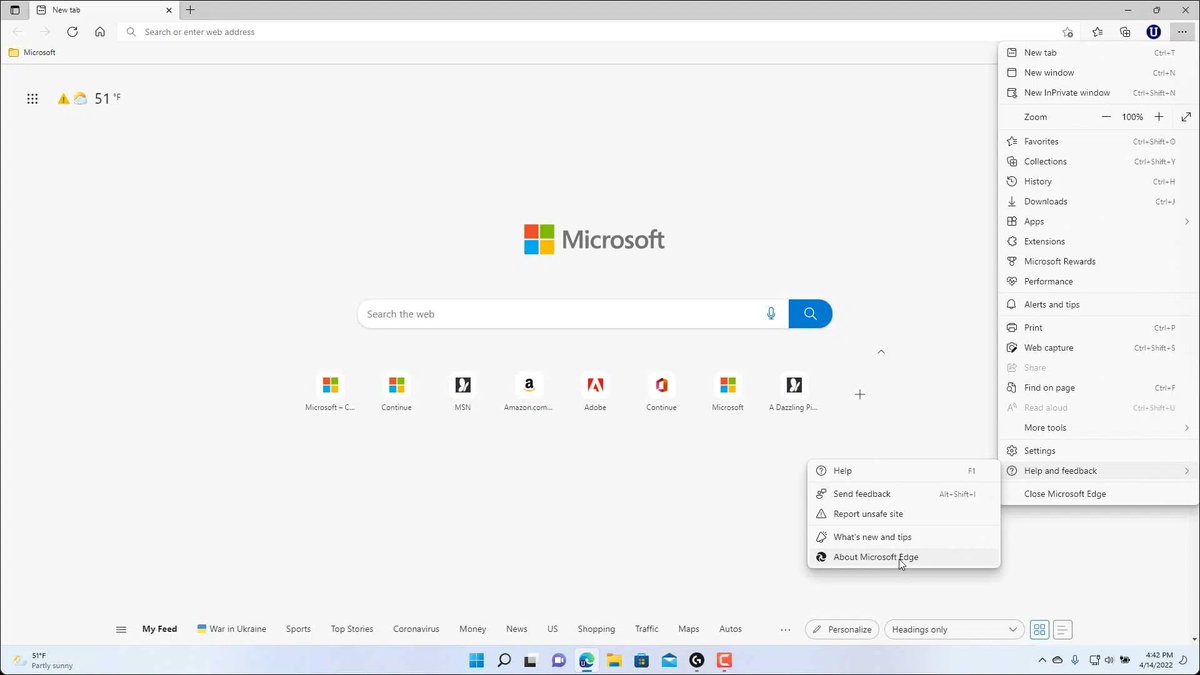Click the microphone voice search icon

point(771,314)
